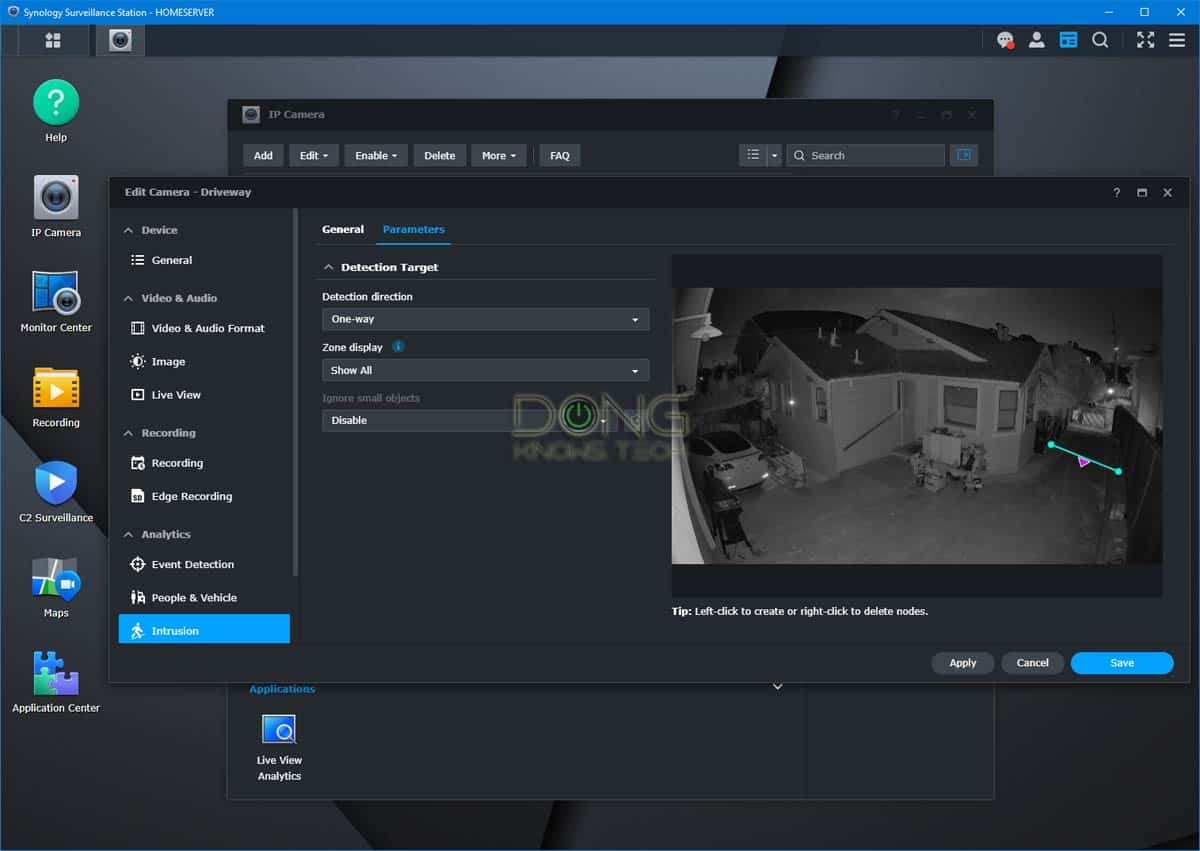
Task: Click Search field in IP Camera window
Action: pos(866,155)
